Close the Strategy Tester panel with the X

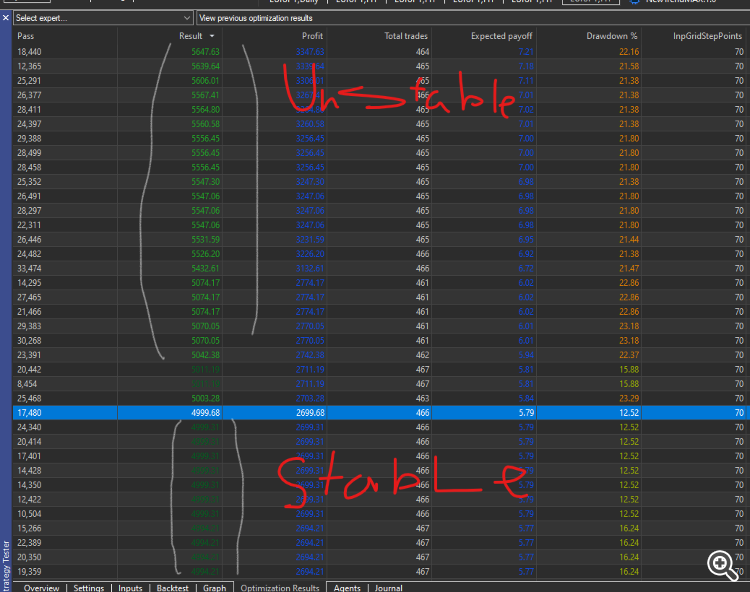pos(6,18)
